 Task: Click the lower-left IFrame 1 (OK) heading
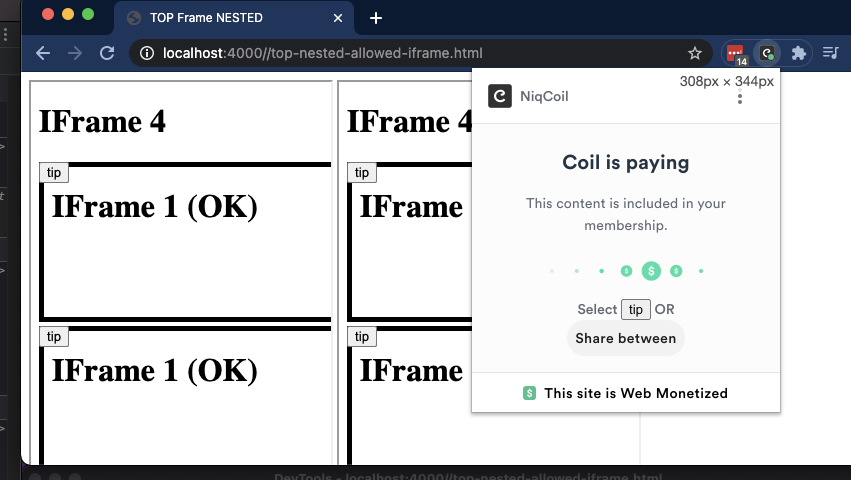click(x=155, y=371)
